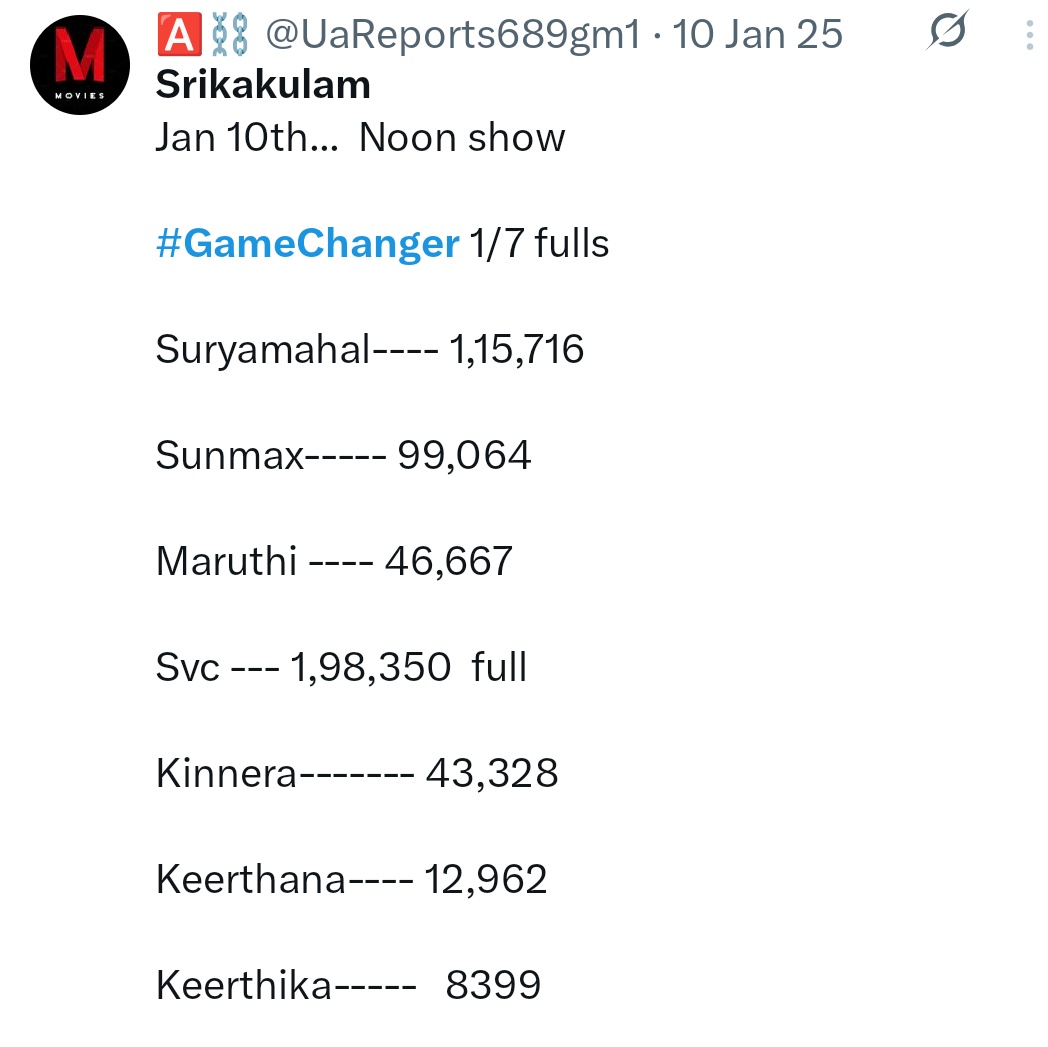Click the Suryamahal 1,15,716 line
The width and height of the screenshot is (1048, 1047).
(370, 349)
